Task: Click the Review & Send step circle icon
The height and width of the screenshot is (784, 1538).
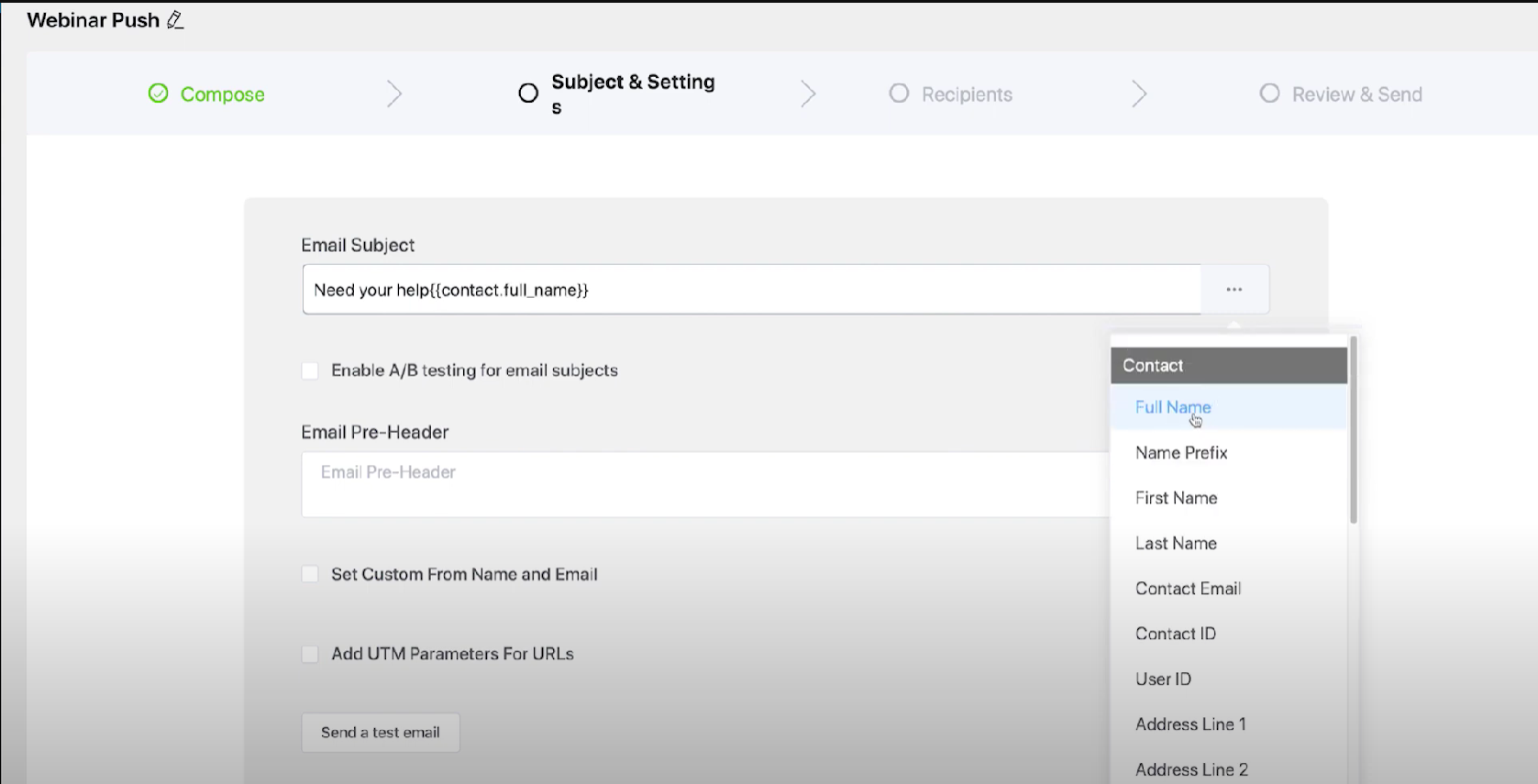Action: pyautogui.click(x=1269, y=94)
